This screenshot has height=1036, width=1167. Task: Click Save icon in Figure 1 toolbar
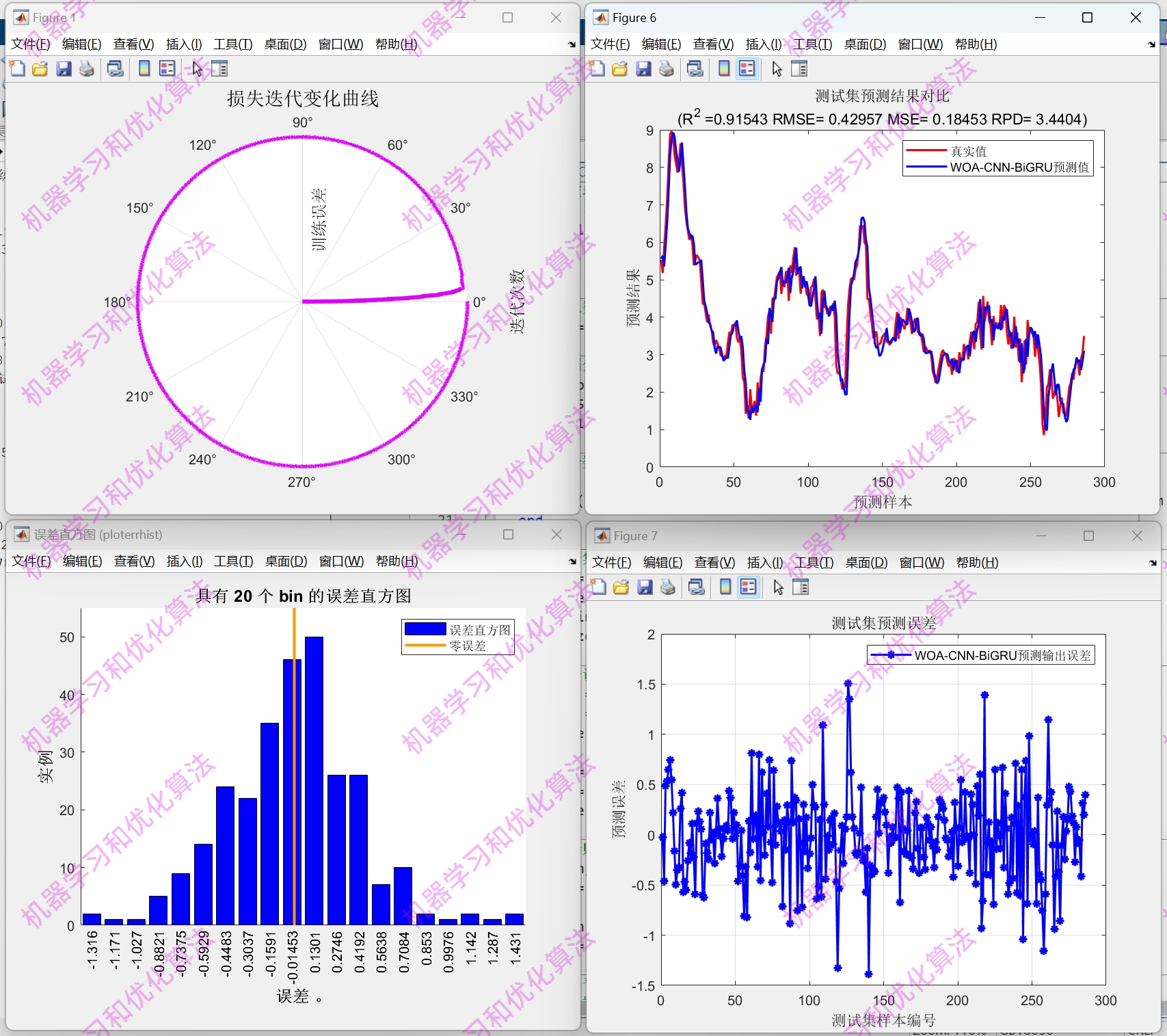click(64, 68)
